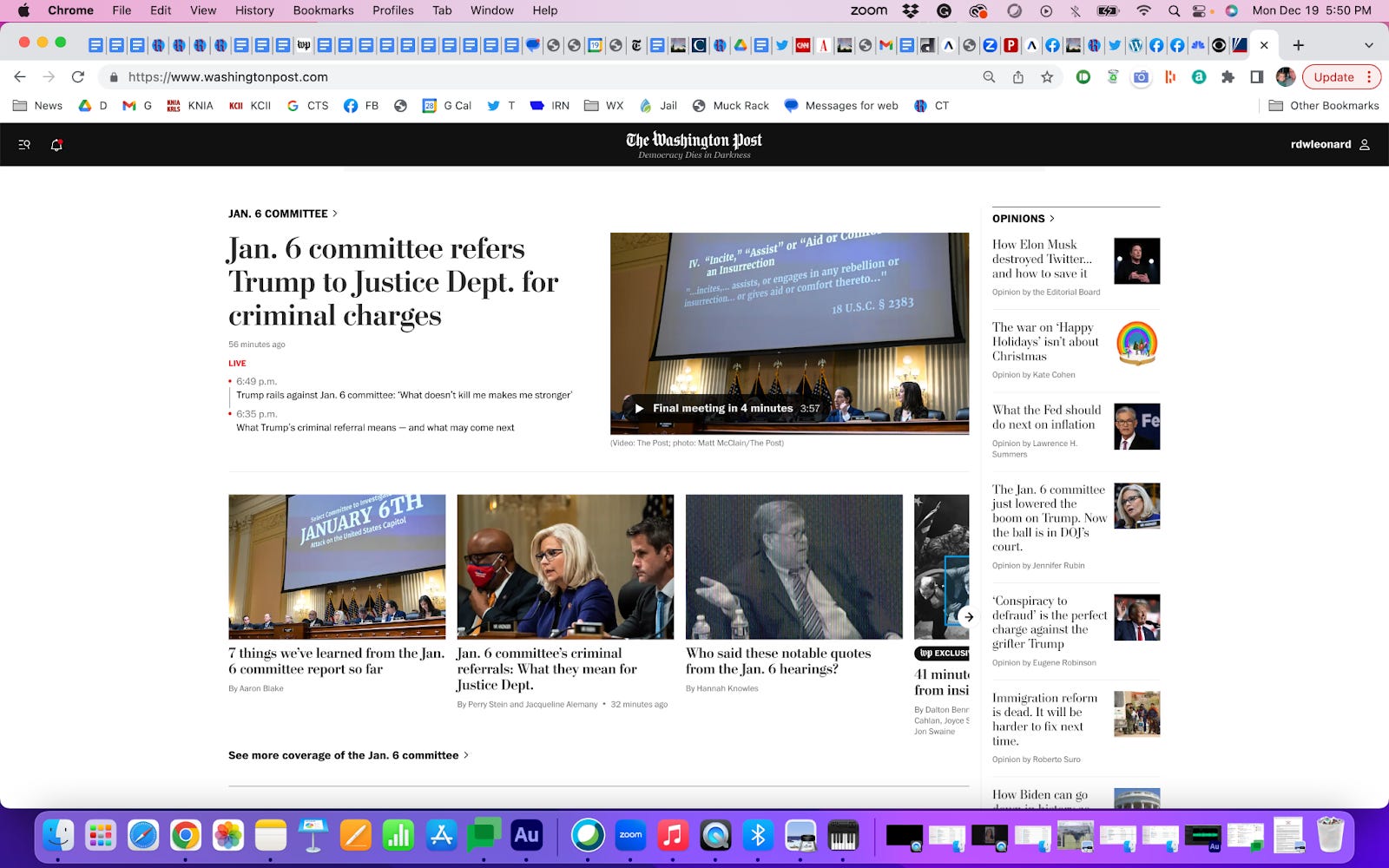Open the File menu
The width and height of the screenshot is (1389, 868).
tap(122, 10)
